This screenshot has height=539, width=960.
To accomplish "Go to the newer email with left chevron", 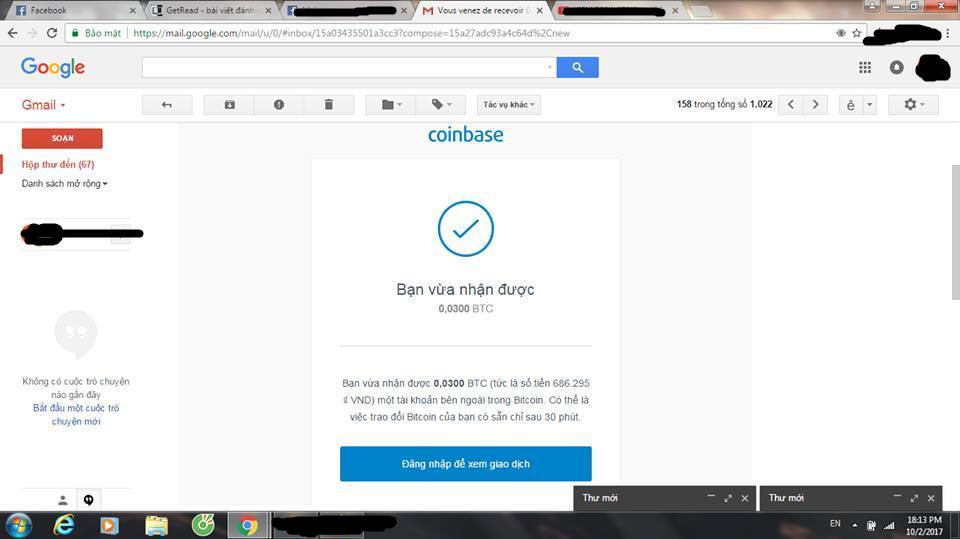I will [x=790, y=105].
